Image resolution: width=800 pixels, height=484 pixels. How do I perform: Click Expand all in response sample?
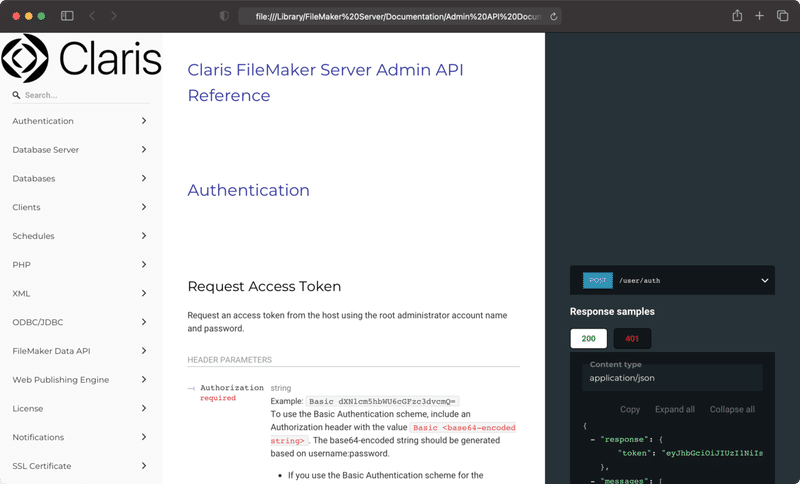click(x=674, y=410)
